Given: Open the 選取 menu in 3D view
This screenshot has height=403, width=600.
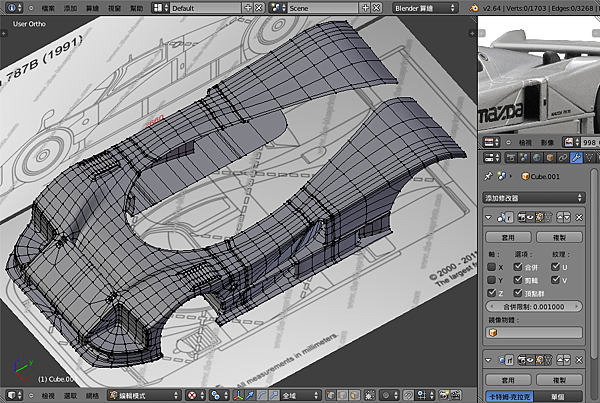Looking at the screenshot, I should tap(70, 395).
